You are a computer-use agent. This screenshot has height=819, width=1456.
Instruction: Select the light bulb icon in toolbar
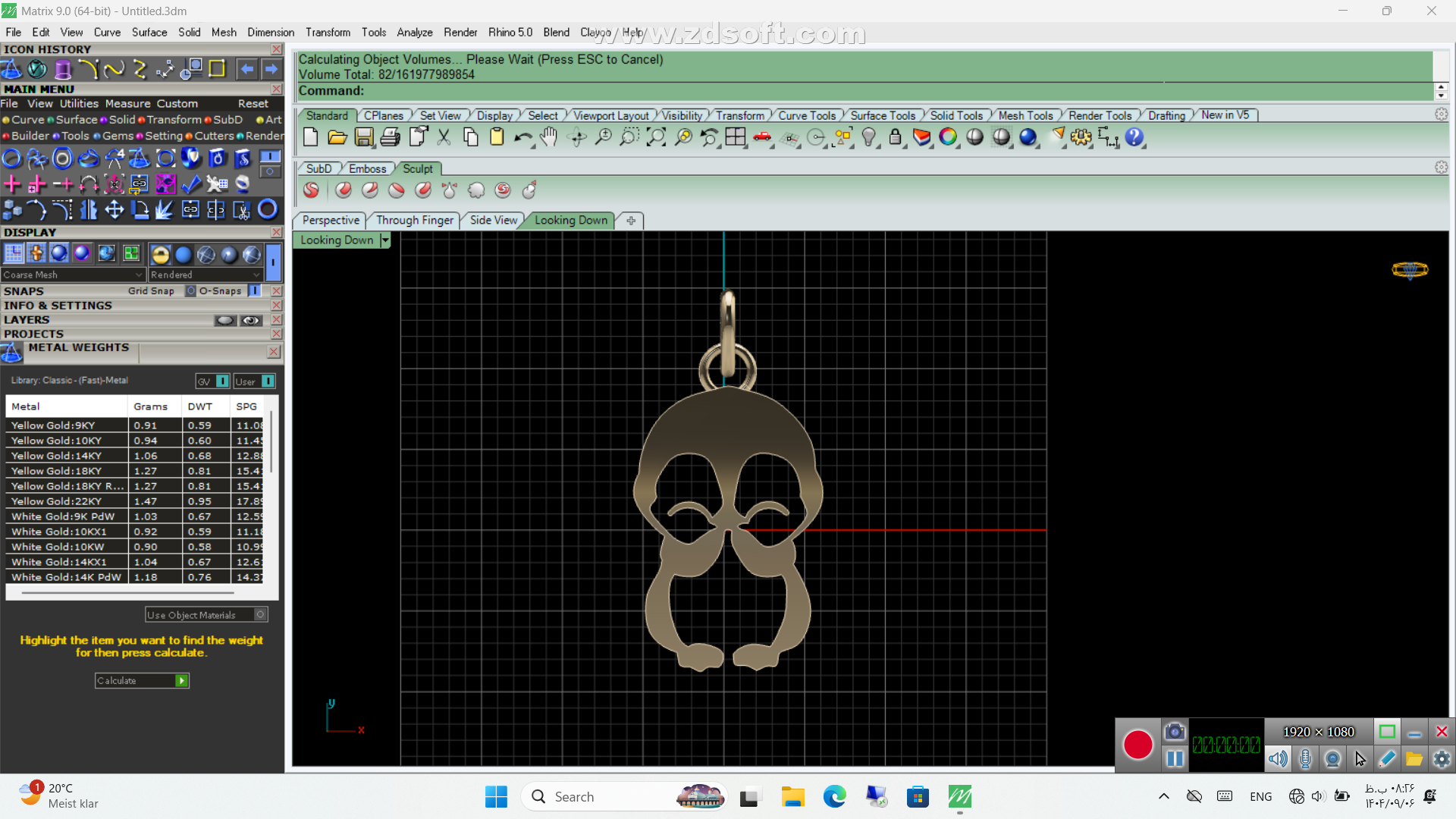click(869, 137)
